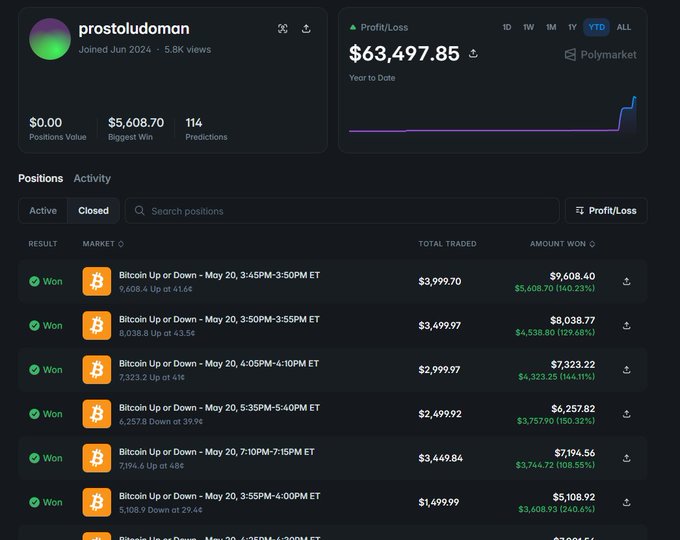
Task: Select the ALL time range
Action: (x=624, y=27)
